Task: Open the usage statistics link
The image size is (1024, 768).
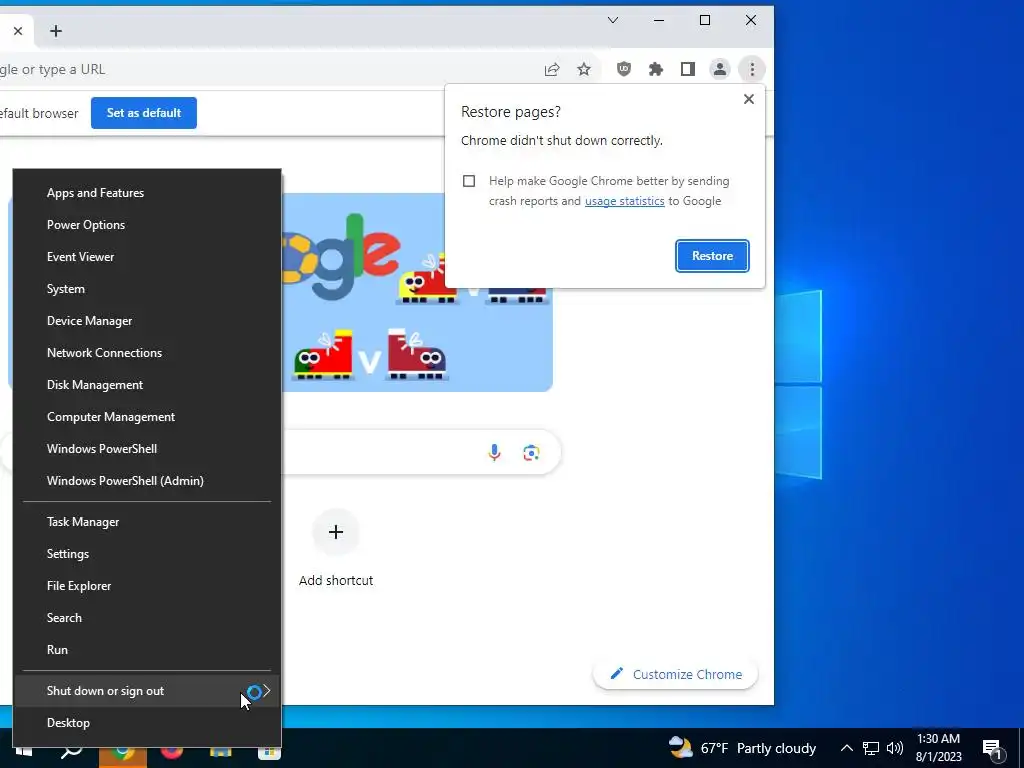Action: tap(624, 201)
